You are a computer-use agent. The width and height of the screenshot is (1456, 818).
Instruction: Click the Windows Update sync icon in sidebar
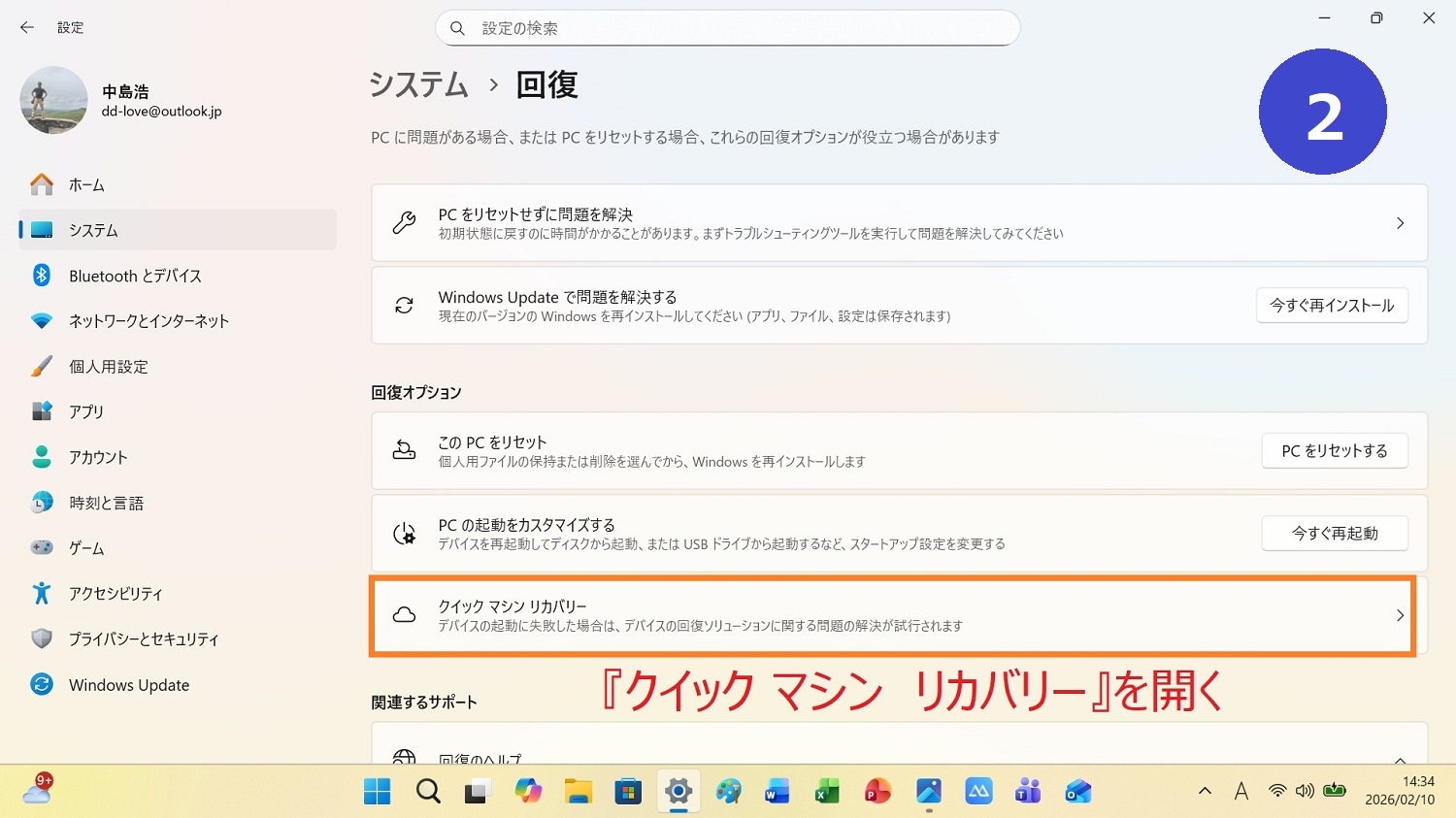pos(42,685)
